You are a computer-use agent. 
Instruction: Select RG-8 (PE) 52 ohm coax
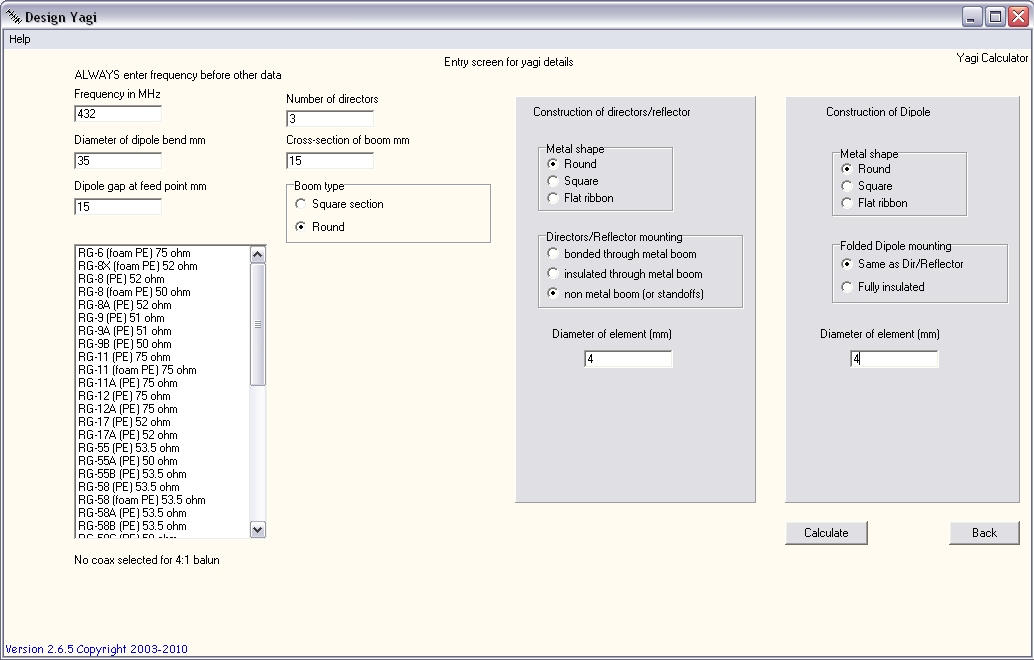(162, 279)
